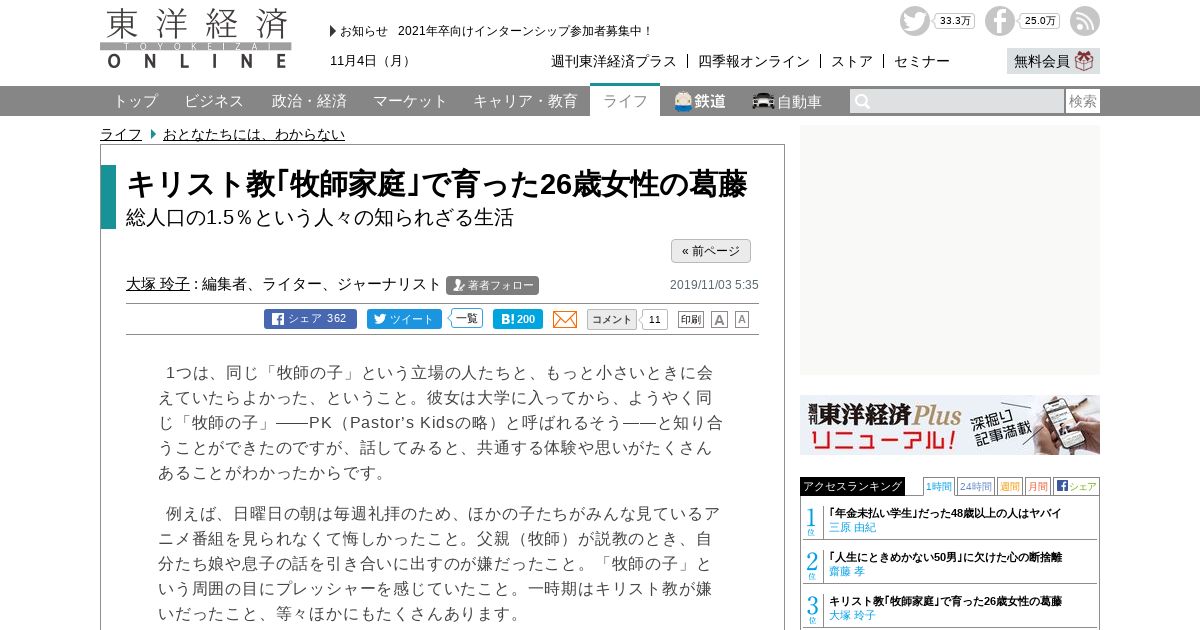Click the article date 2019/11/03 5:35
This screenshot has width=1200, height=630.
714,285
